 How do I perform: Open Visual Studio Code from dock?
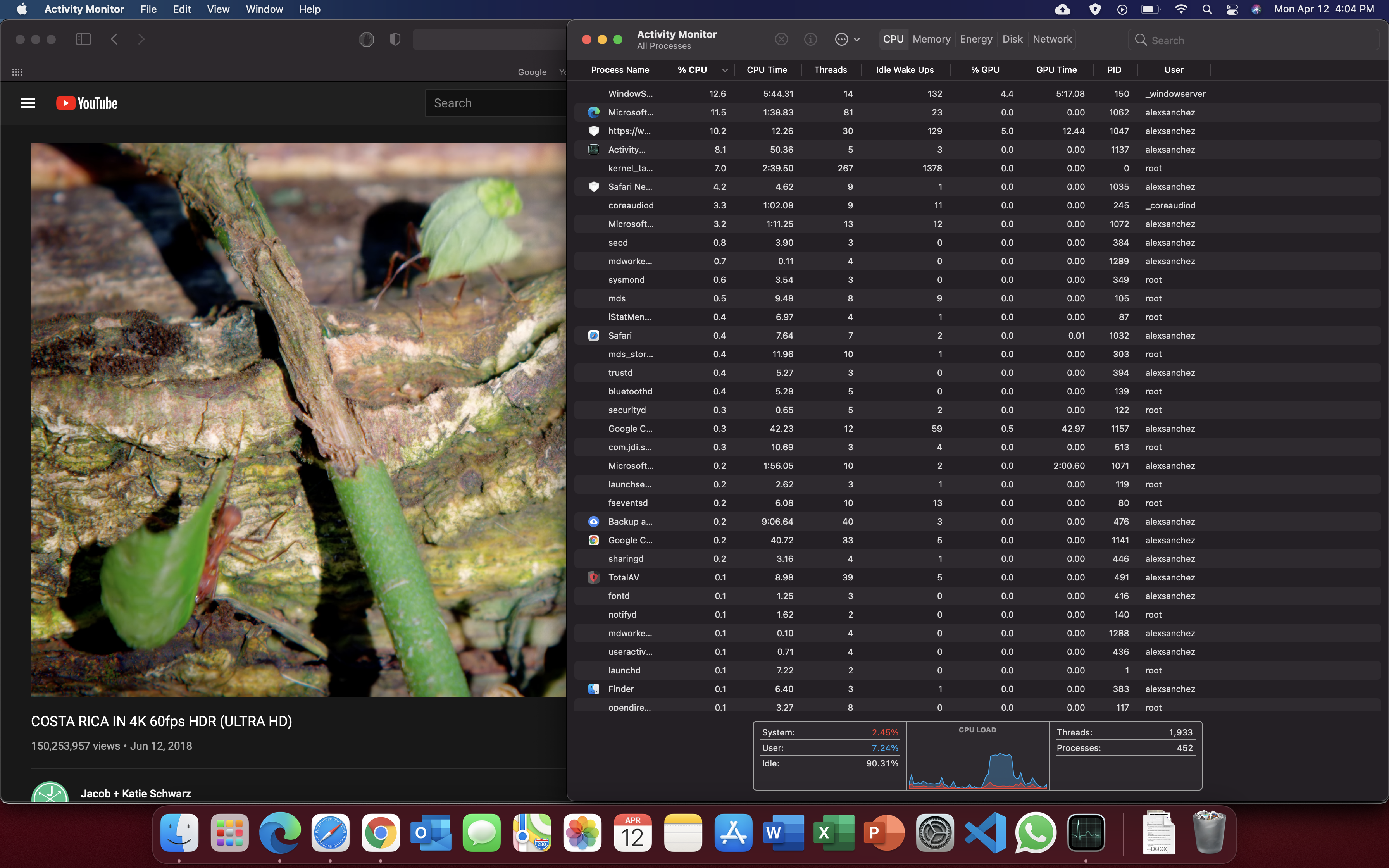click(985, 833)
